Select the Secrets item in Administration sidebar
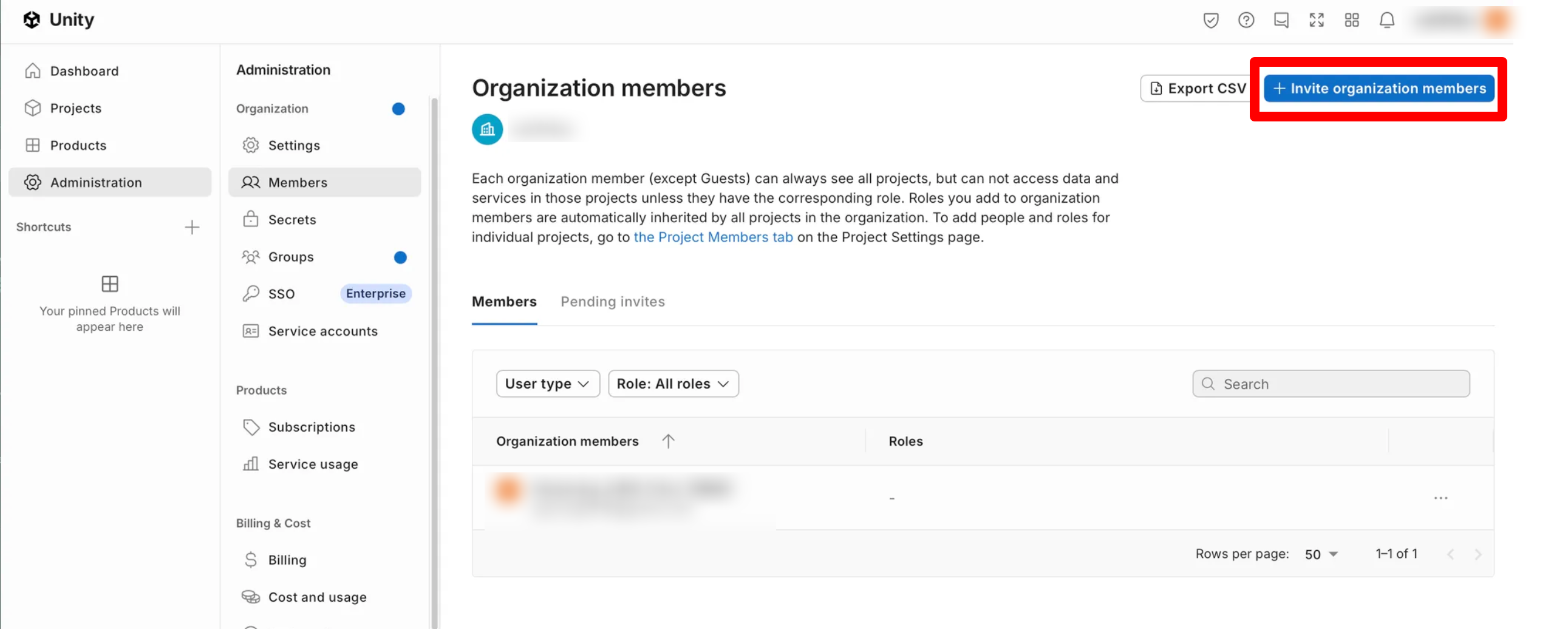 click(291, 219)
